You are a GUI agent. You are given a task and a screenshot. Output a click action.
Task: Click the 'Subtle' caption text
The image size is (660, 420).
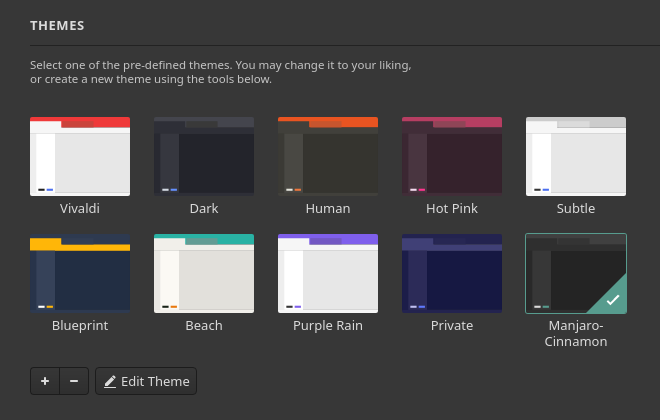tap(576, 208)
